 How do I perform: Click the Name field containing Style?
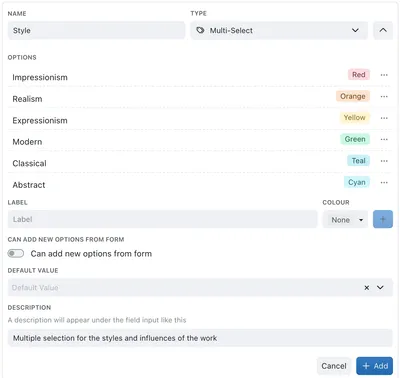coord(96,31)
